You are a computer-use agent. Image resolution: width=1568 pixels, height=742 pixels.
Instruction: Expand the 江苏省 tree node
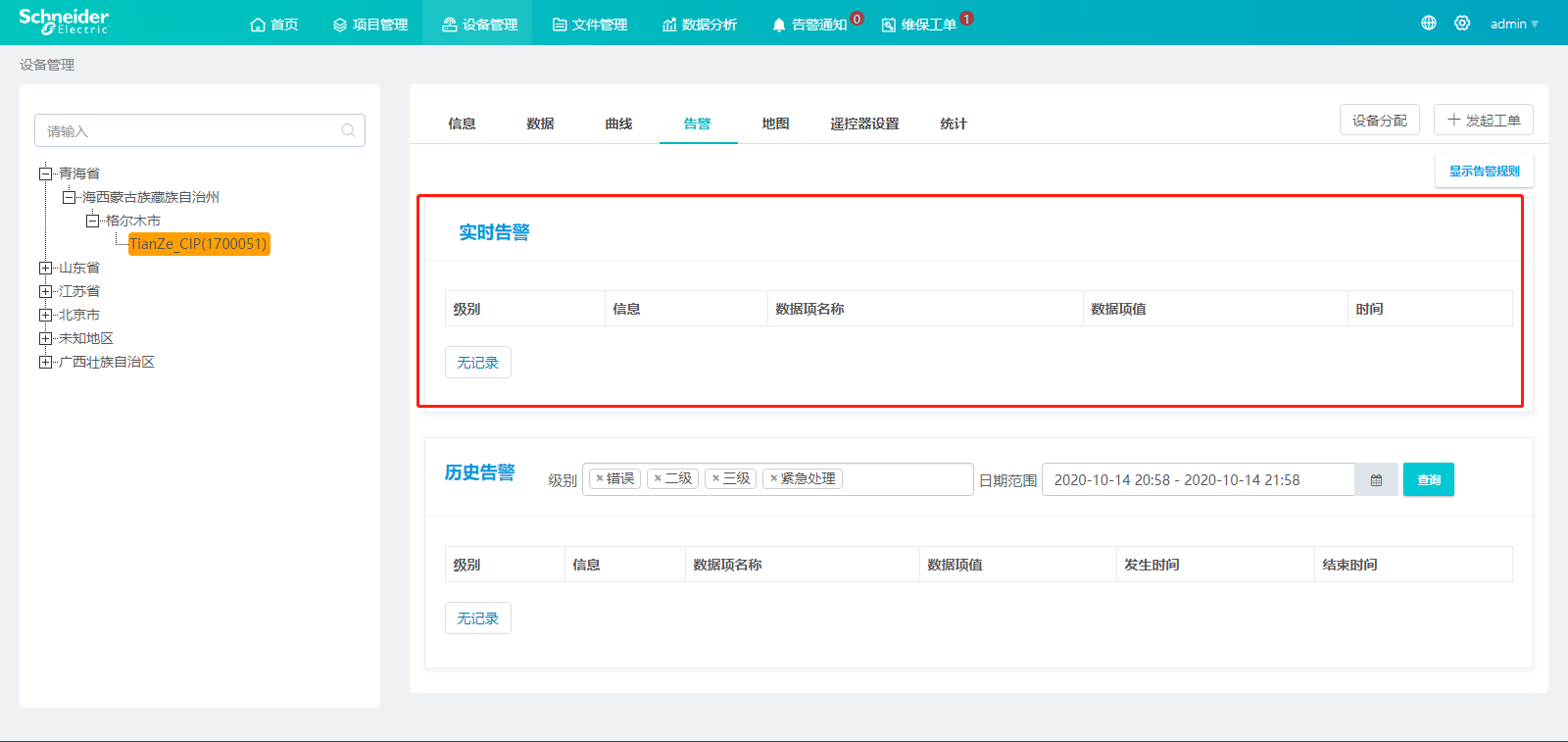tap(45, 291)
